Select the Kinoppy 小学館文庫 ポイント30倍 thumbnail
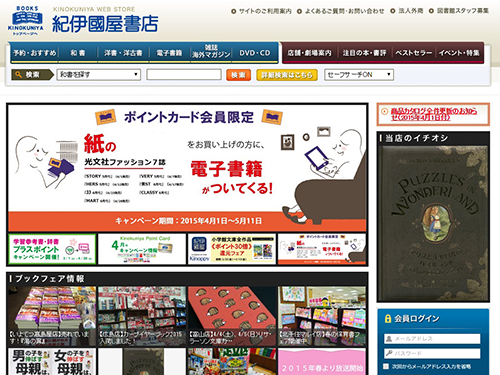The height and width of the screenshot is (375, 500). tap(232, 249)
